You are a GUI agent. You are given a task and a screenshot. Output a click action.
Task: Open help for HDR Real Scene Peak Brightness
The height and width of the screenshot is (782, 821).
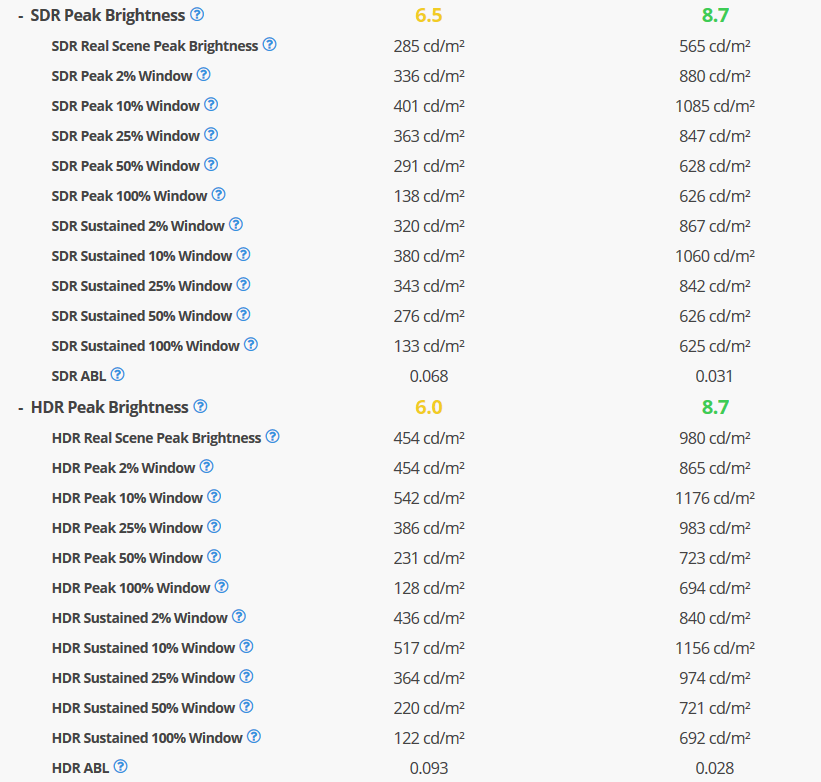[x=273, y=437]
